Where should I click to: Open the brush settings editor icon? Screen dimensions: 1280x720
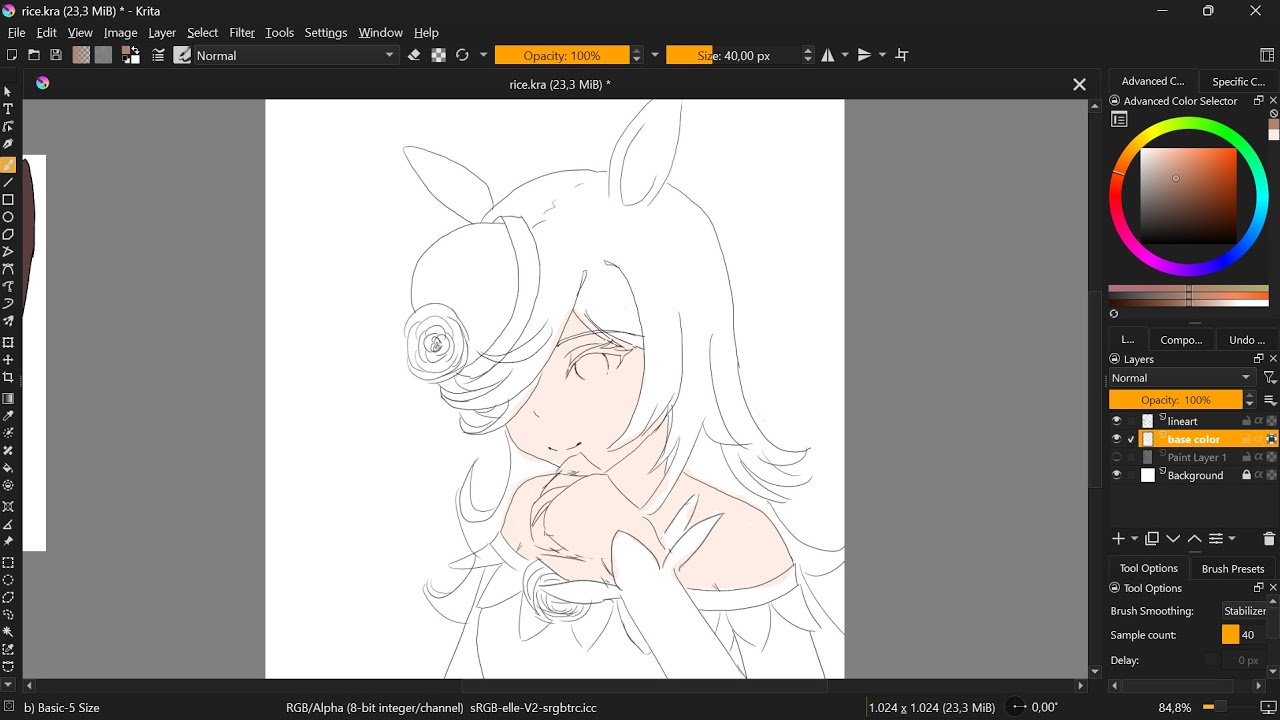pos(158,56)
